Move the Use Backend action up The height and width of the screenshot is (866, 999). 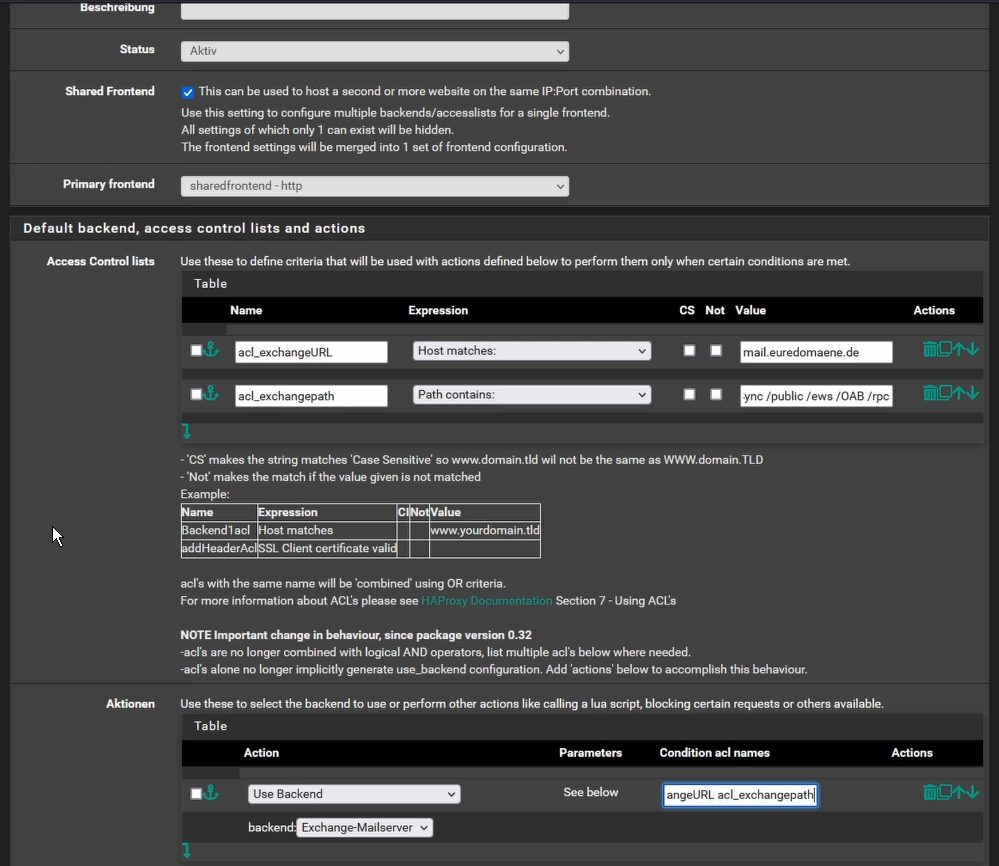[958, 792]
